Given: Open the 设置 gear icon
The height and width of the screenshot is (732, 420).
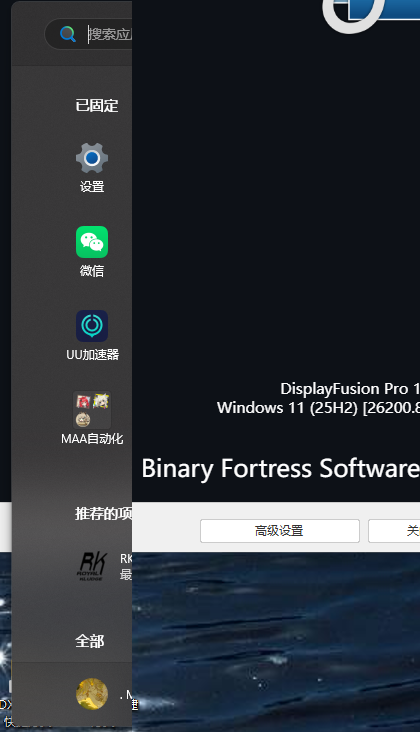Looking at the screenshot, I should tap(92, 158).
